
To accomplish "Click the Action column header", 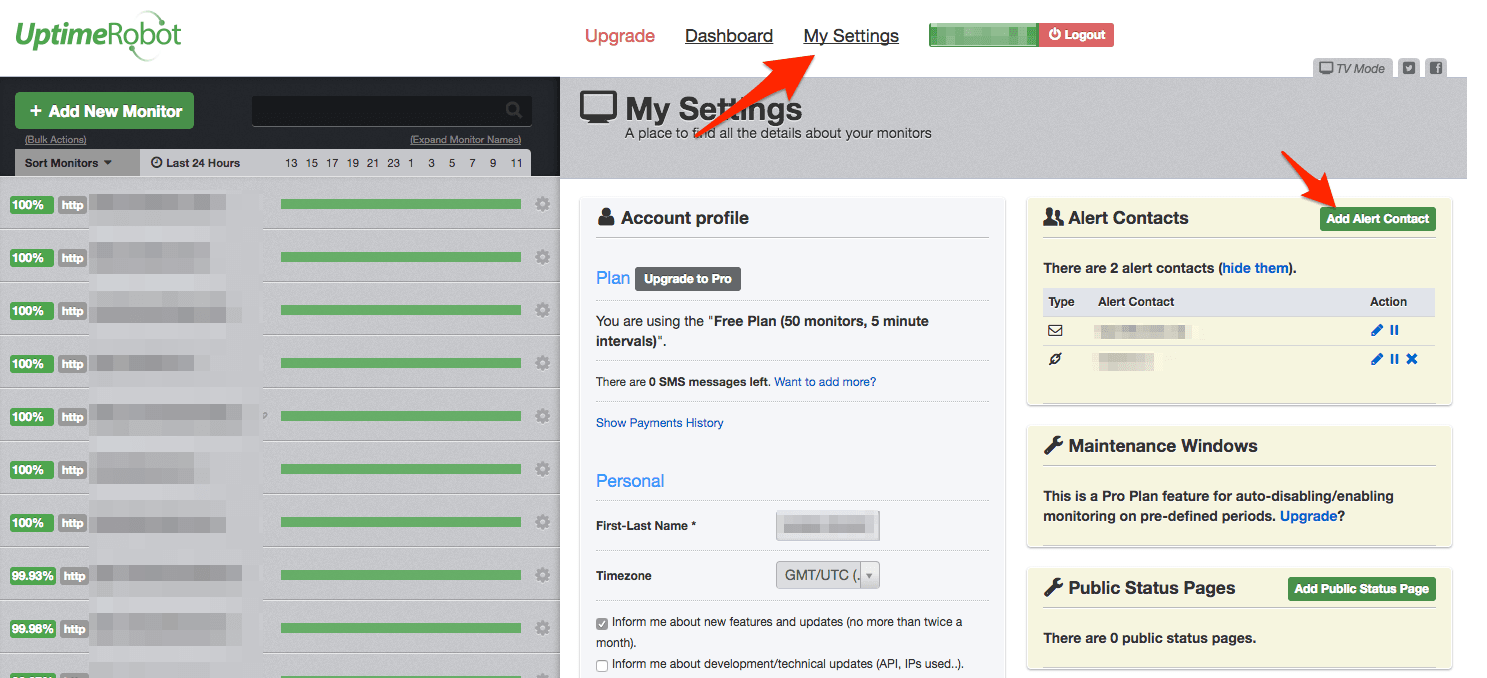I will click(1388, 302).
